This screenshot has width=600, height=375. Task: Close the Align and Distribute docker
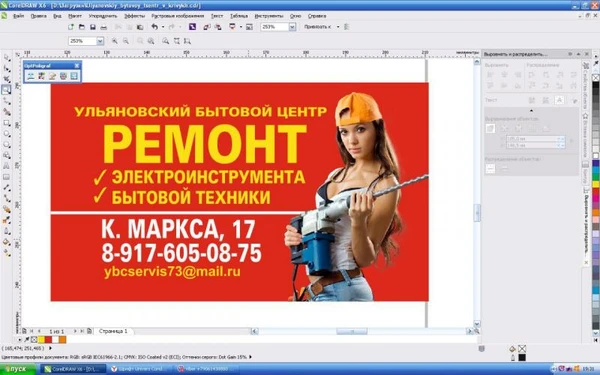pos(586,54)
